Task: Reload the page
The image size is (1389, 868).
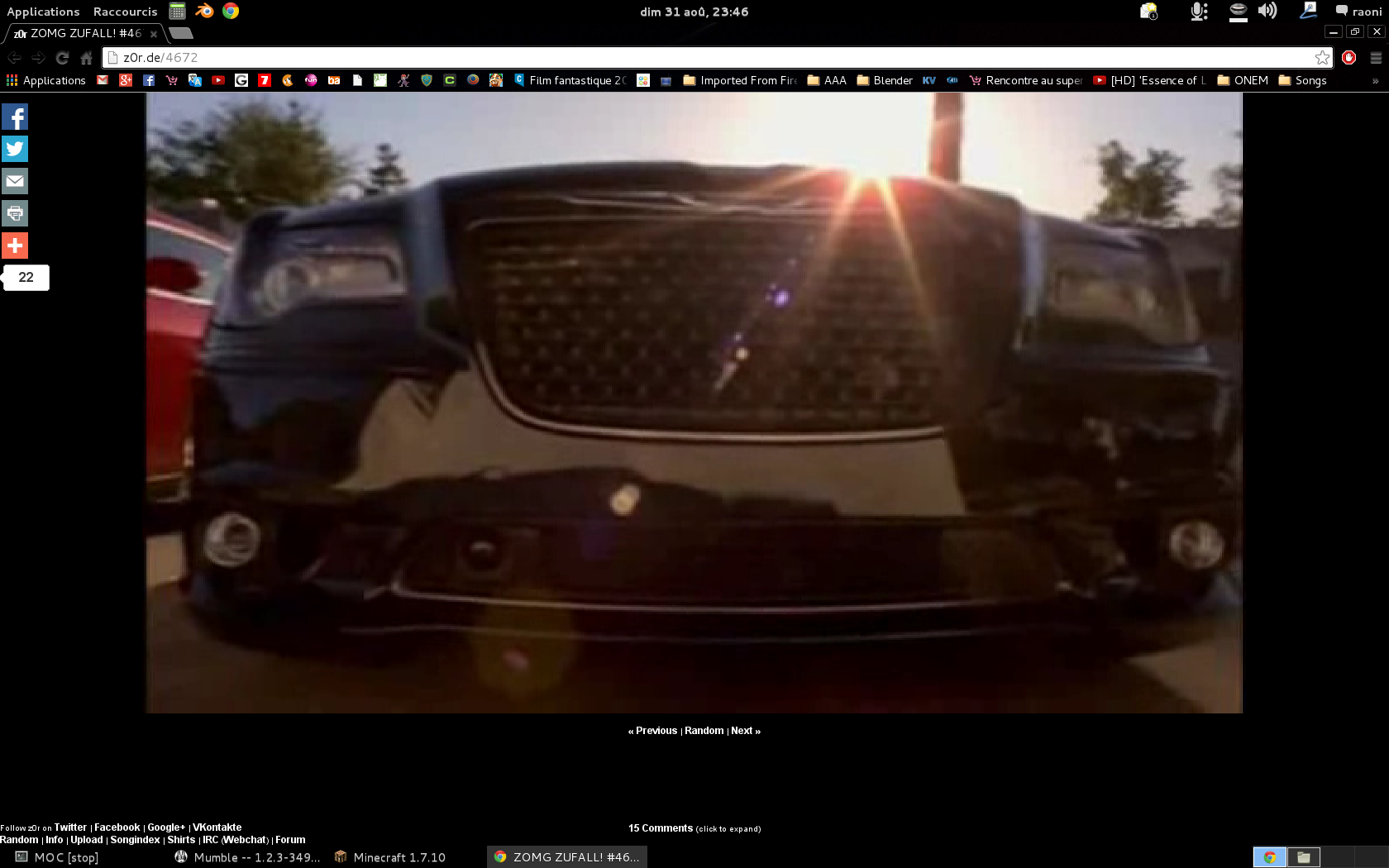Action: tap(62, 58)
